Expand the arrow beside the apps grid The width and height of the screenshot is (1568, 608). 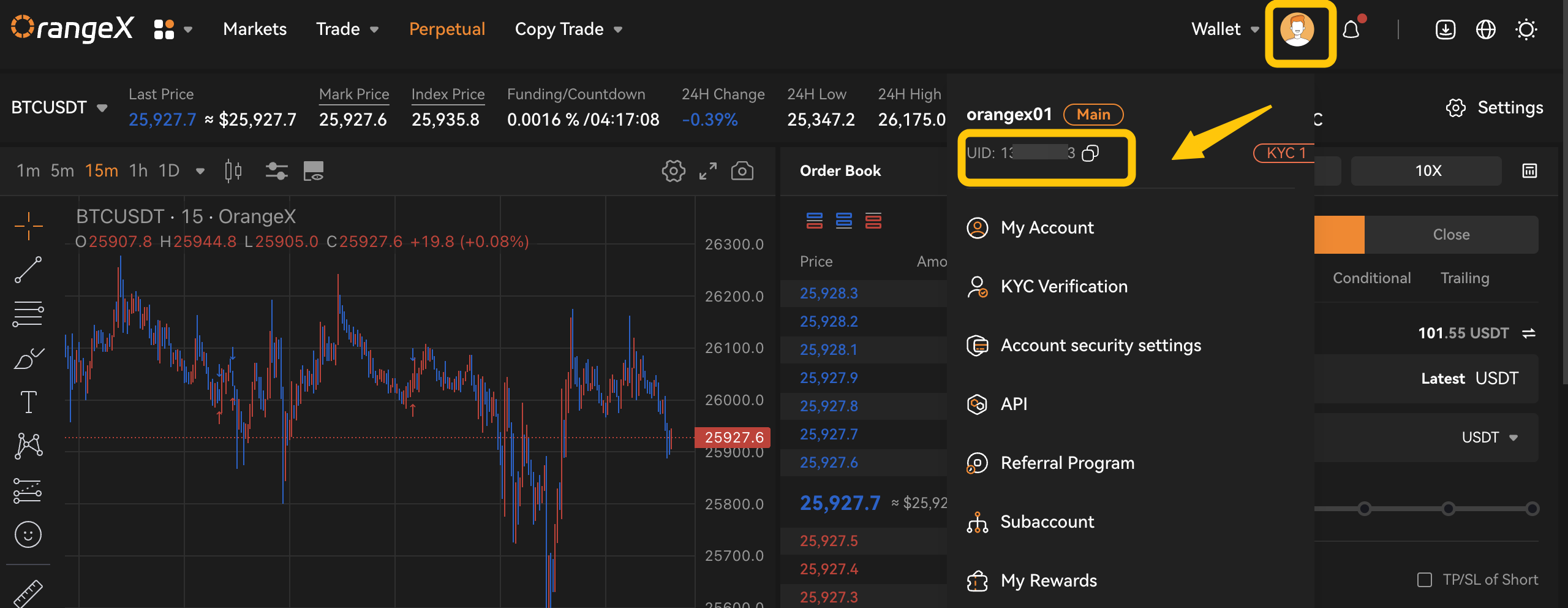pos(188,29)
